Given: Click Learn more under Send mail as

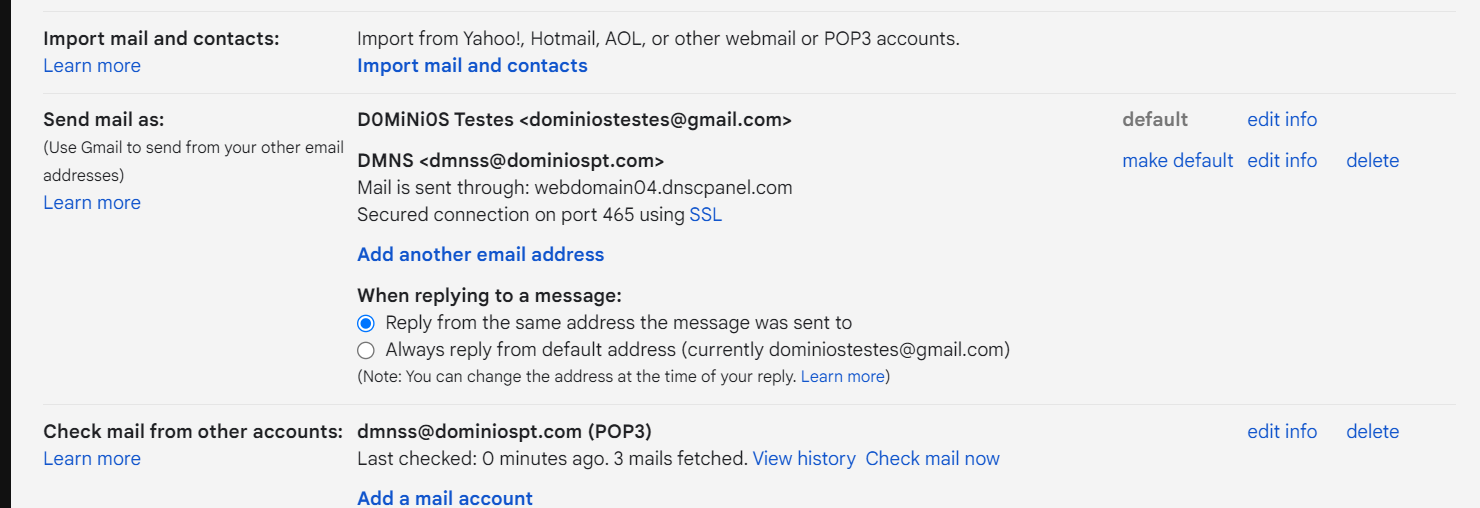Looking at the screenshot, I should (x=92, y=203).
